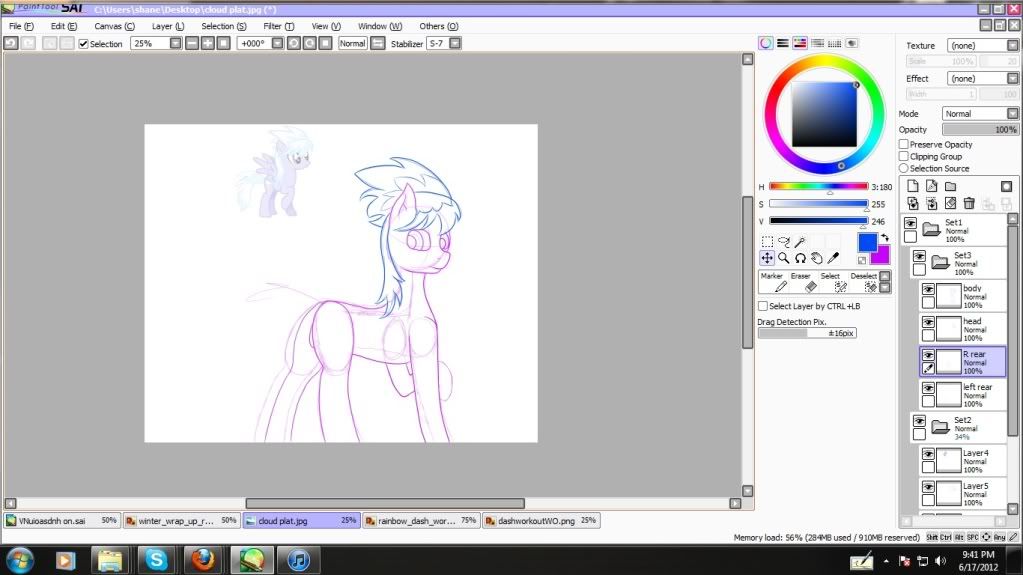Delete the selected layer with trash icon

(x=970, y=204)
